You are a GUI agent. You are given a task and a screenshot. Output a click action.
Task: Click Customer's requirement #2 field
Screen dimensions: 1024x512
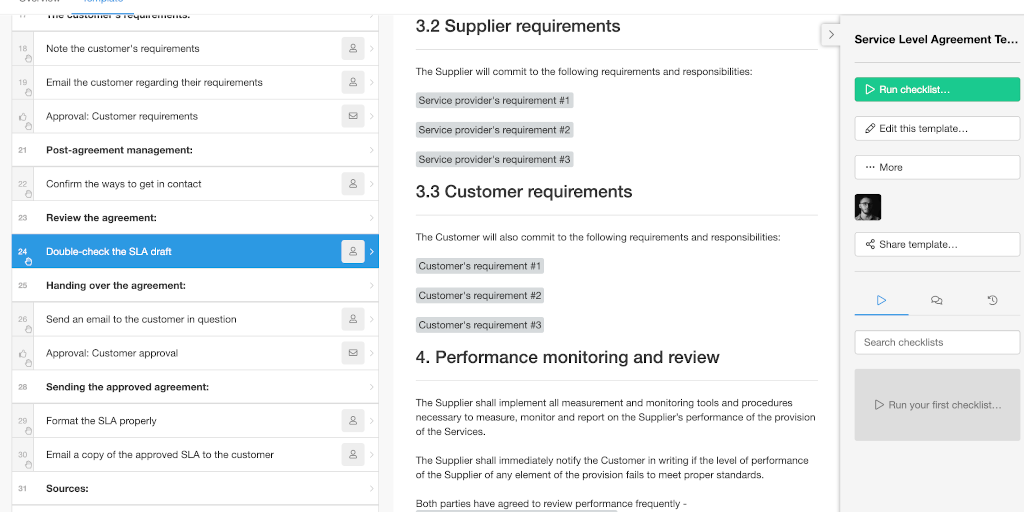[480, 295]
